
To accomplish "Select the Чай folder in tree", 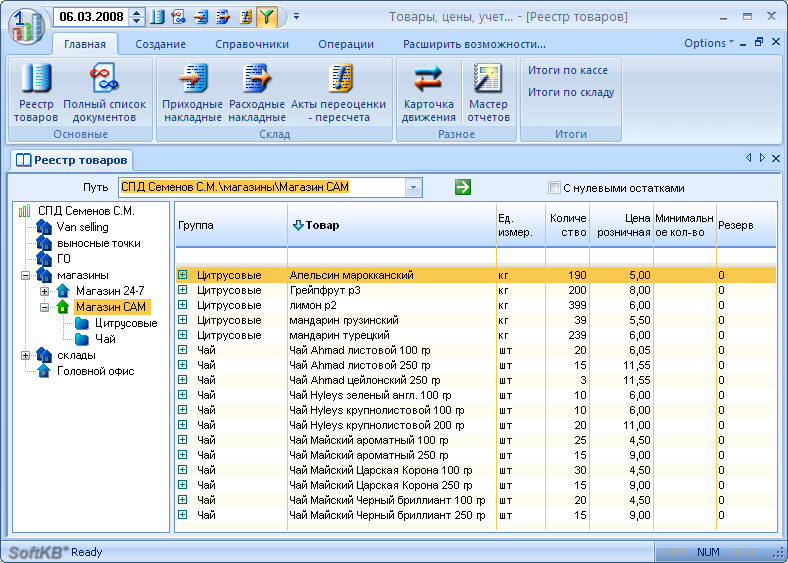I will 96,339.
